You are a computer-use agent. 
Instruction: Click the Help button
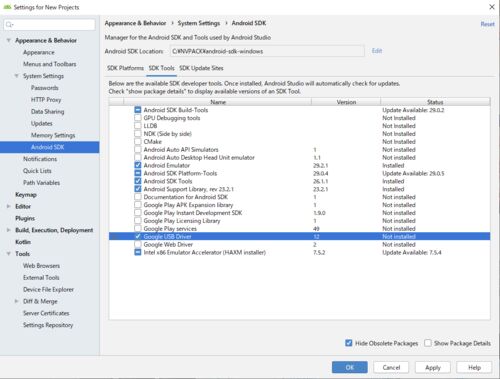pyautogui.click(x=474, y=367)
